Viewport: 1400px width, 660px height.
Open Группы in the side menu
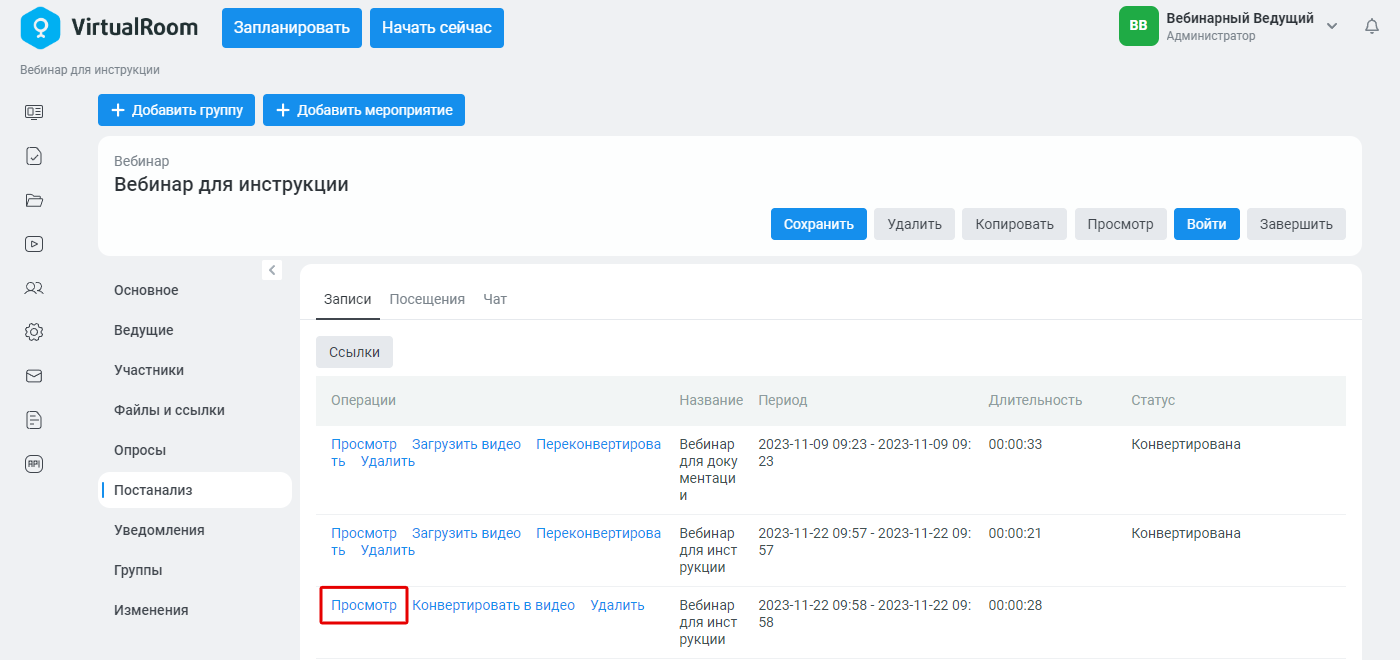(138, 570)
